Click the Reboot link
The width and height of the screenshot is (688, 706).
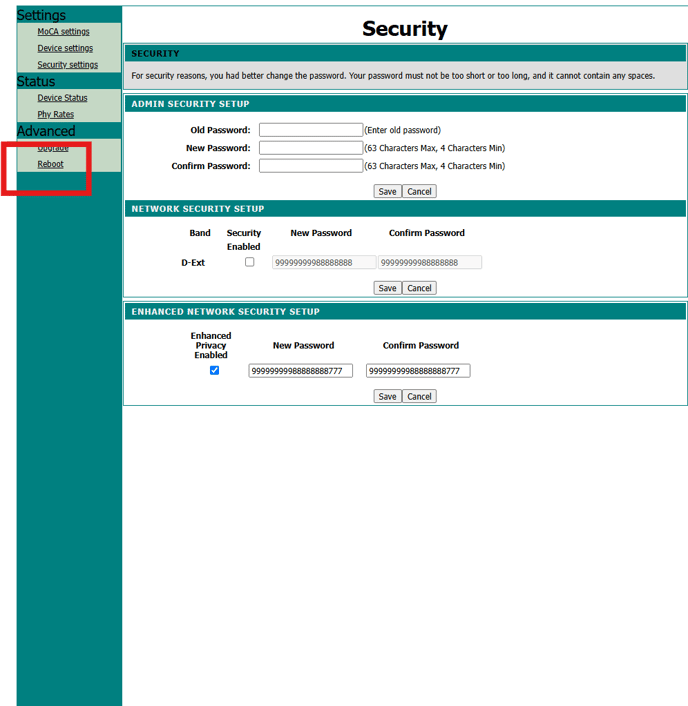click(50, 164)
